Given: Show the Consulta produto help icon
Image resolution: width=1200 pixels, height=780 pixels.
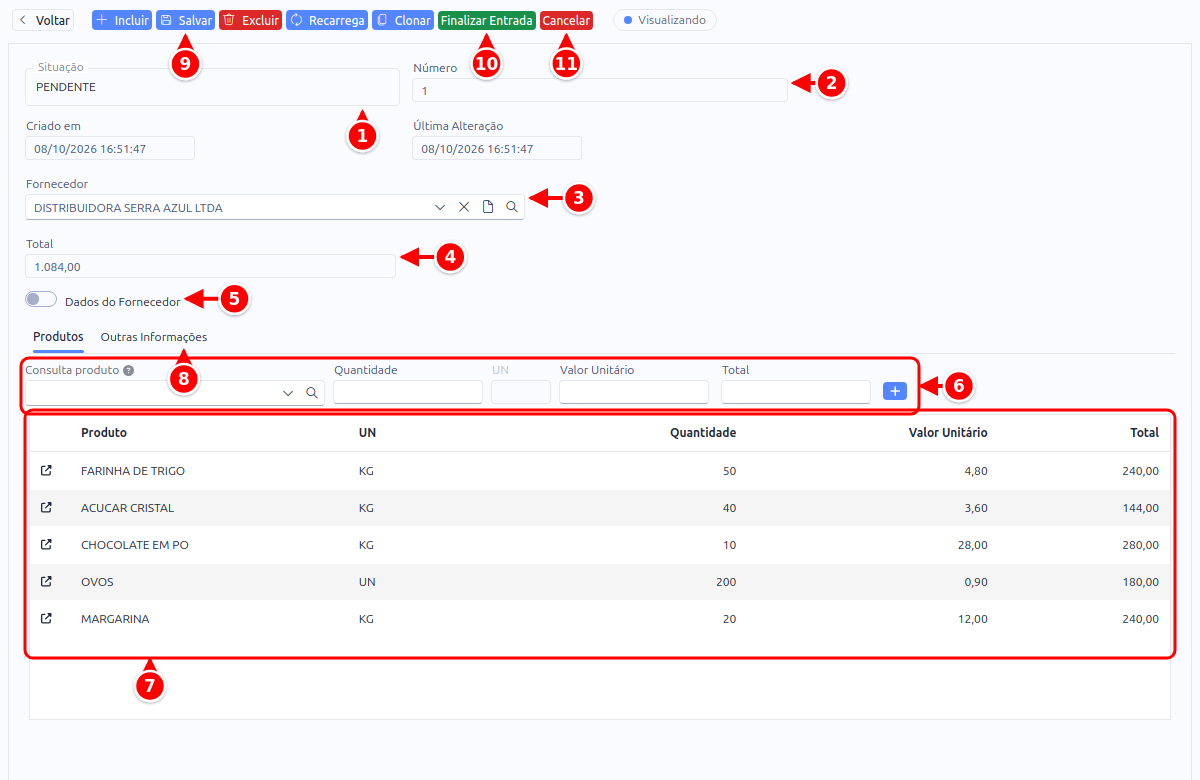Looking at the screenshot, I should (x=128, y=370).
